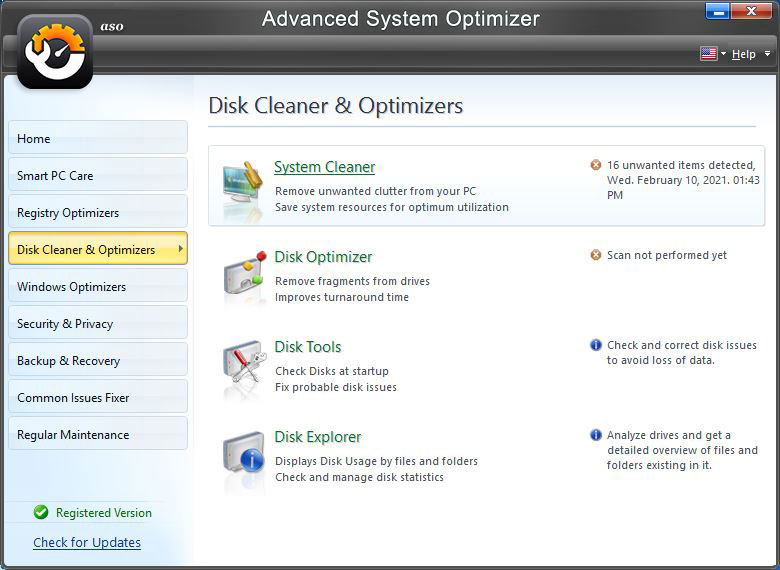The width and height of the screenshot is (780, 570).
Task: Switch to Smart PC Care
Action: pyautogui.click(x=98, y=175)
